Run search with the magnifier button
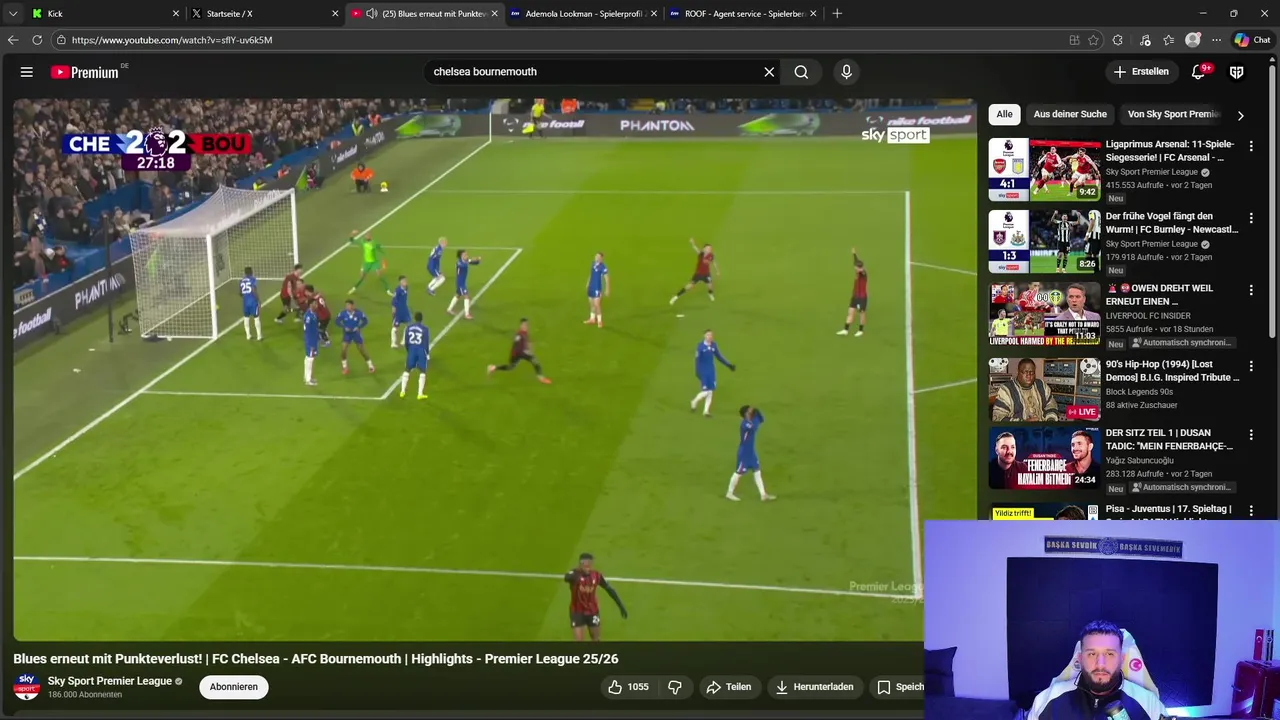The width and height of the screenshot is (1280, 720). tap(801, 72)
